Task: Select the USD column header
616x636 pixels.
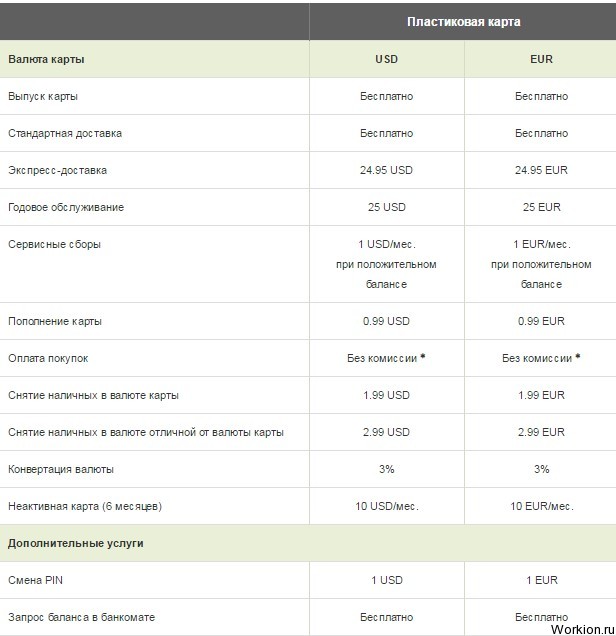Action: click(x=386, y=59)
